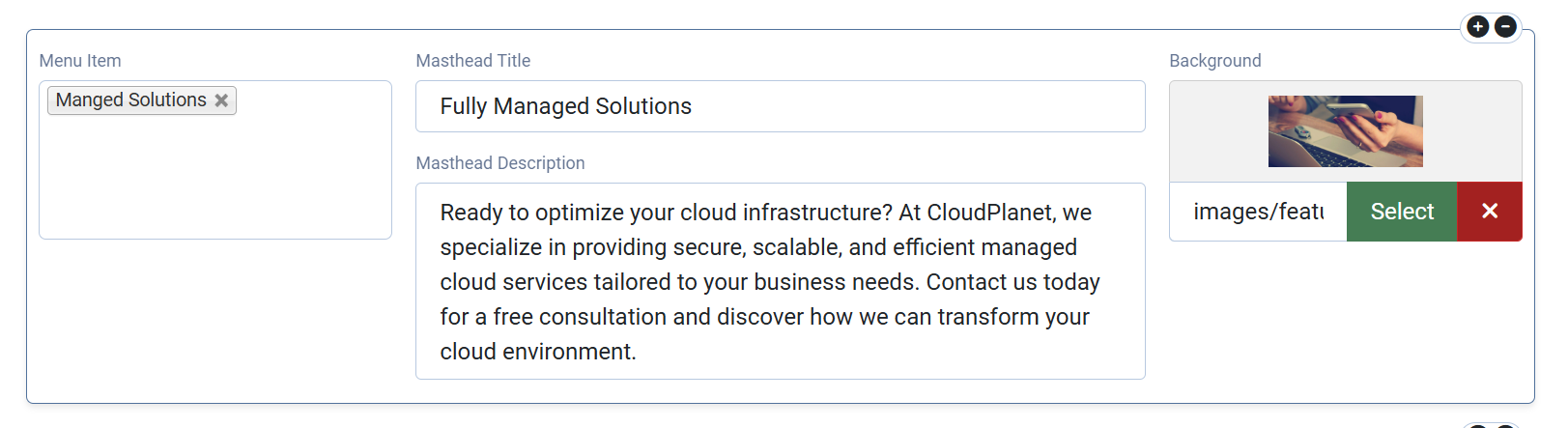Click the "Background" field label

point(1214,61)
